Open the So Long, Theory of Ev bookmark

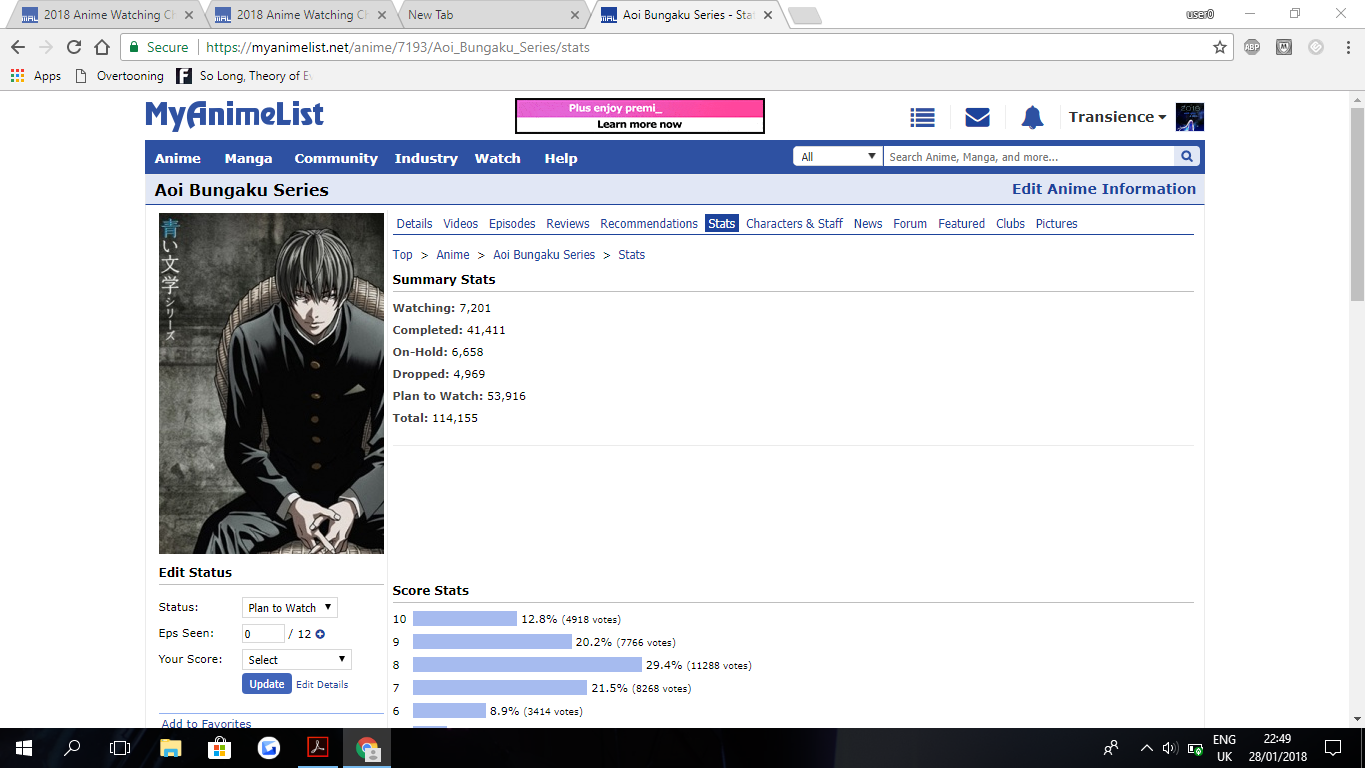(245, 76)
